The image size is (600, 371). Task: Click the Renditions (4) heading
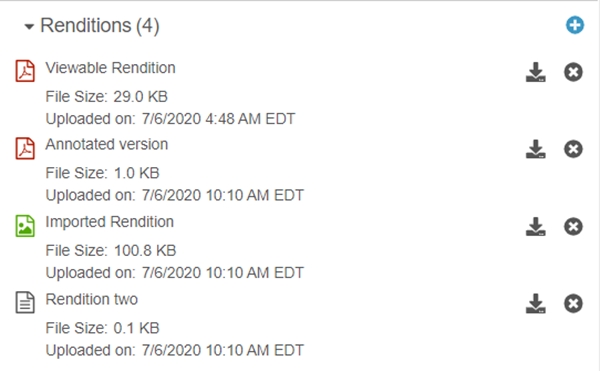pyautogui.click(x=100, y=26)
